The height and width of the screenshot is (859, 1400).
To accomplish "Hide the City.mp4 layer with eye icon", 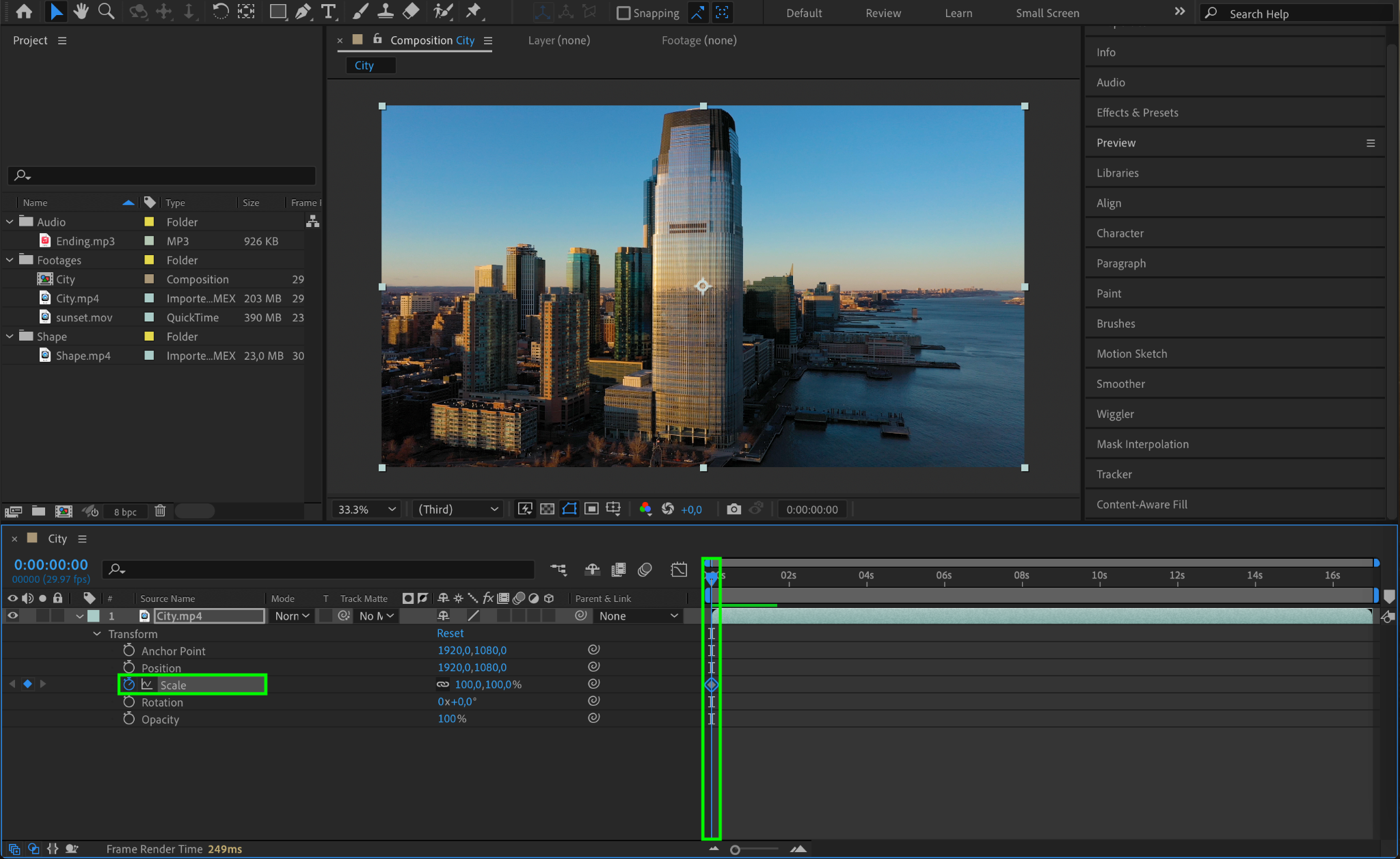I will pyautogui.click(x=12, y=616).
